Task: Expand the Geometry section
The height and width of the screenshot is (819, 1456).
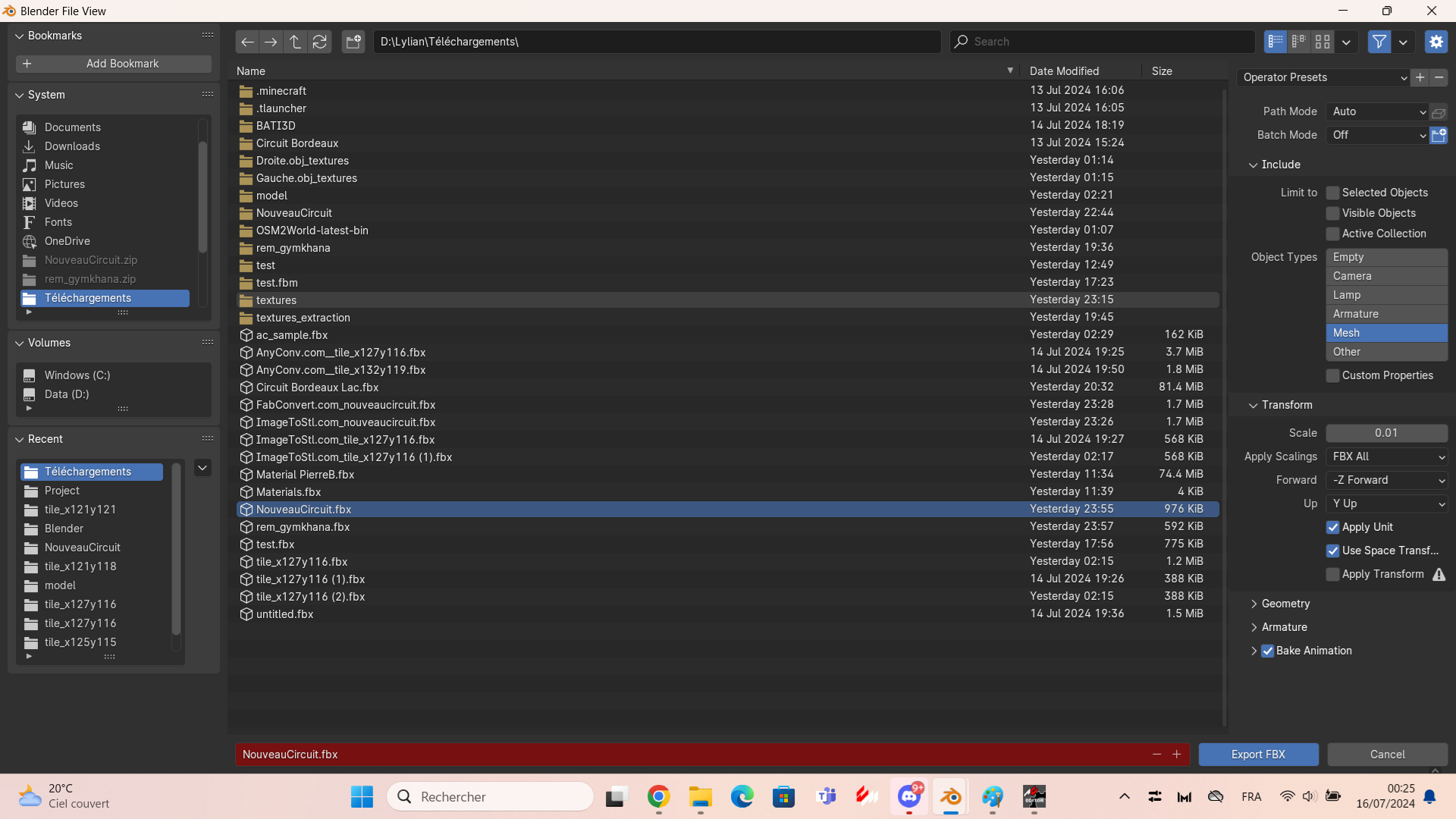Action: [1285, 604]
